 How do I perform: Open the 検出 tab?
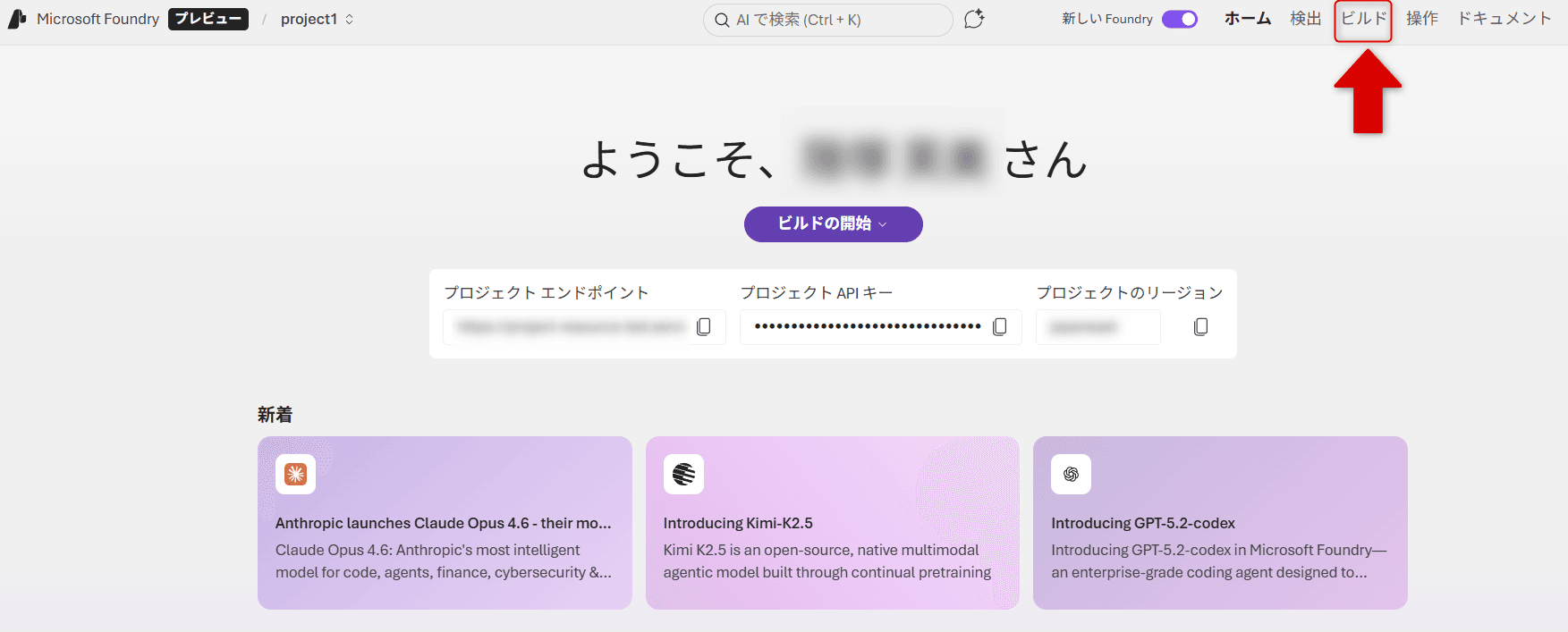tap(1306, 18)
